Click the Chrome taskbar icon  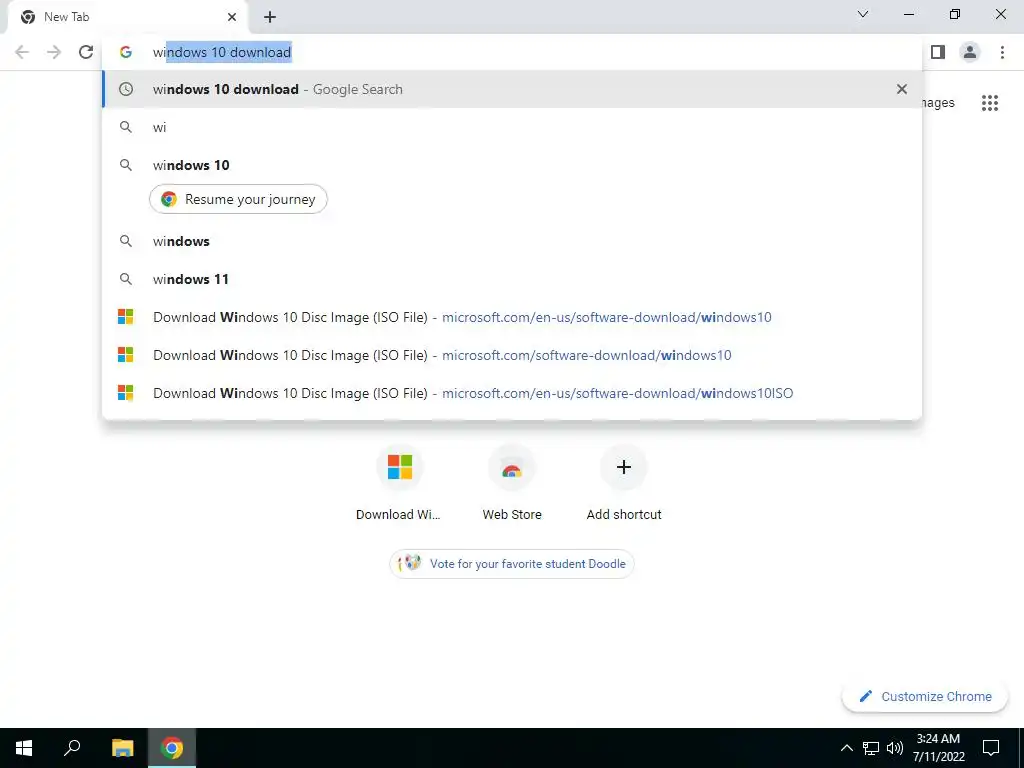172,748
